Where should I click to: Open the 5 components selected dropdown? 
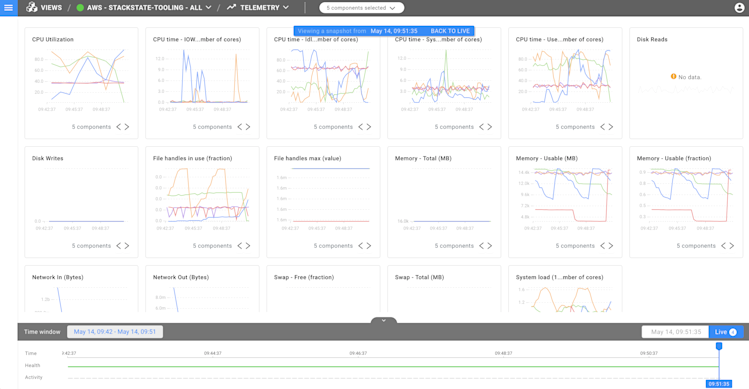[x=362, y=8]
